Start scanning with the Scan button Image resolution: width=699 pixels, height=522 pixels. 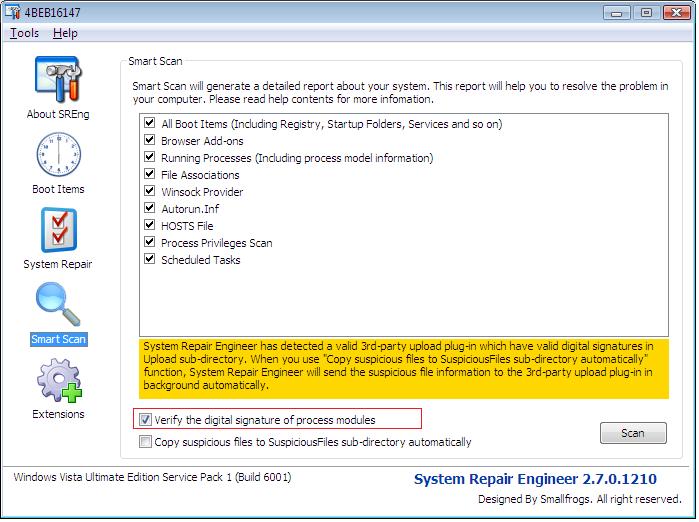(x=633, y=433)
